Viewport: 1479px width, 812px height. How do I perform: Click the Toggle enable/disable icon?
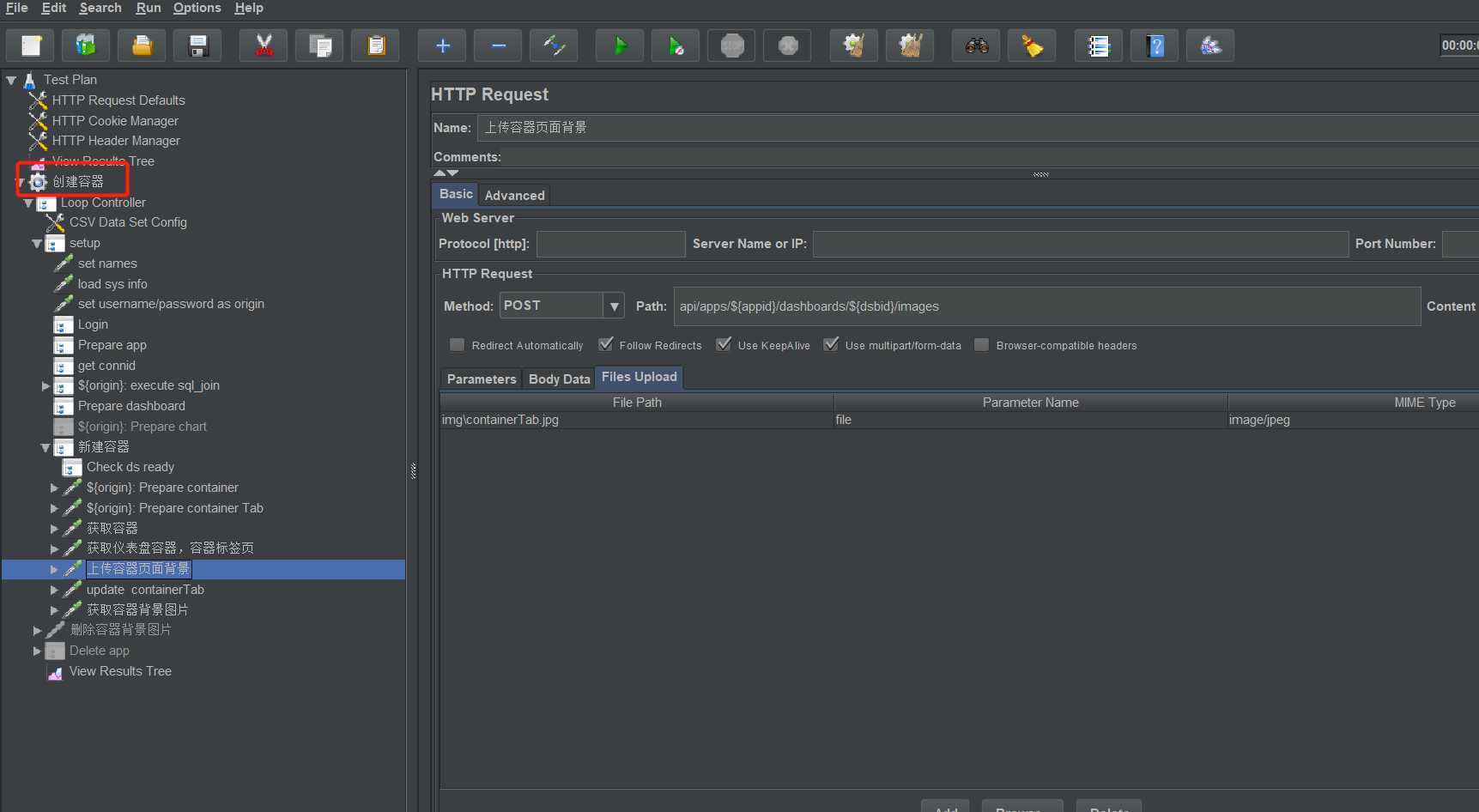point(555,45)
